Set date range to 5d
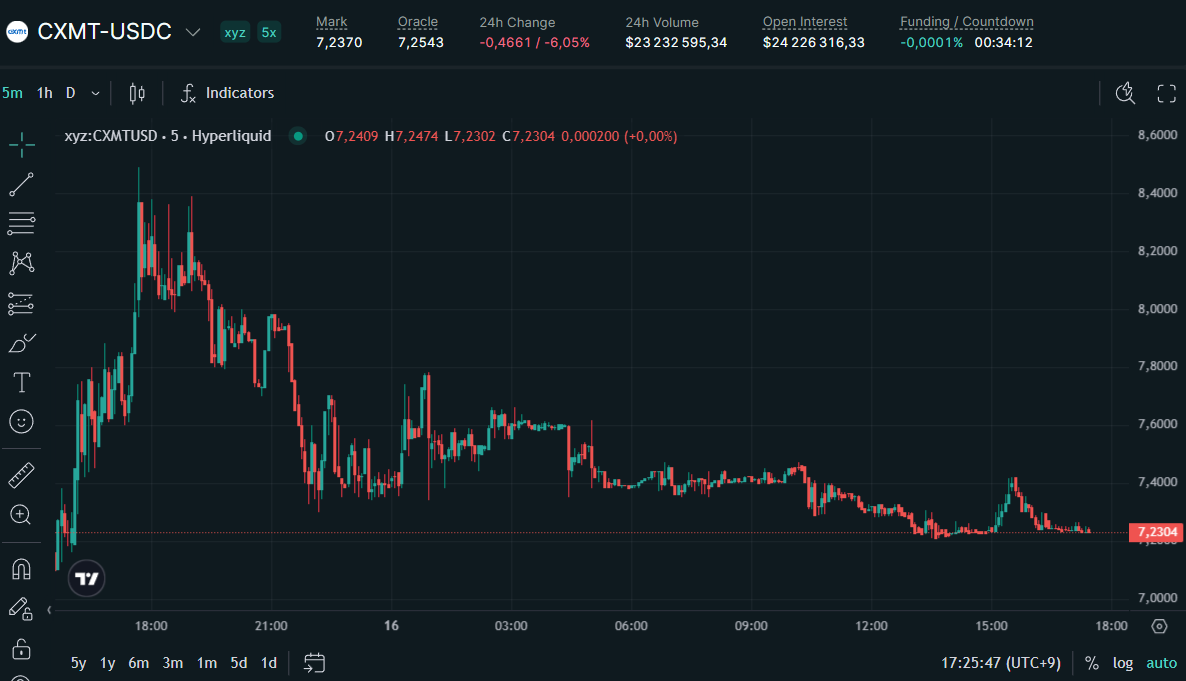This screenshot has height=681, width=1186. coord(239,663)
